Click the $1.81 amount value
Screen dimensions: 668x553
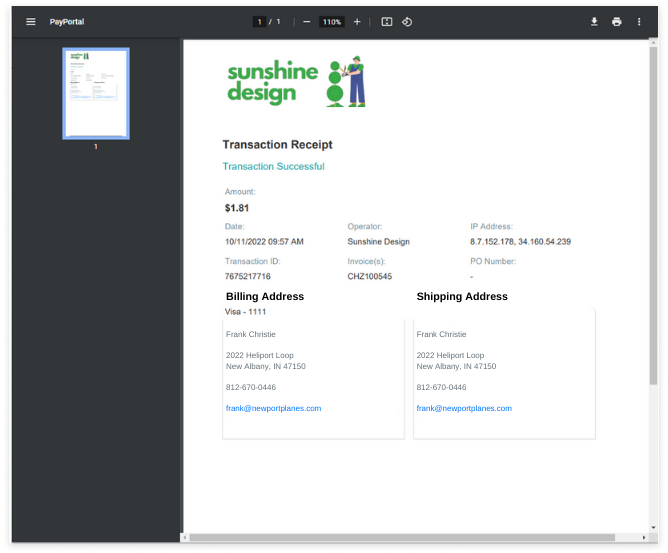237,208
